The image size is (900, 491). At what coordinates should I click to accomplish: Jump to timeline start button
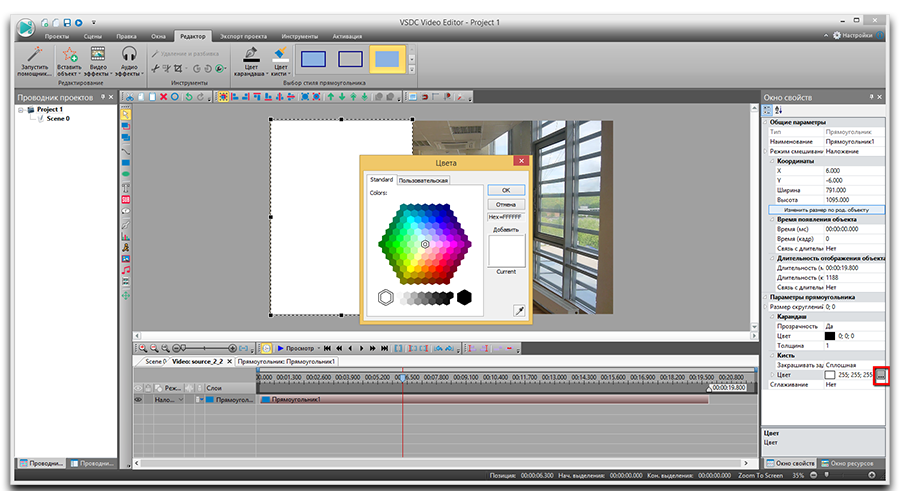327,348
